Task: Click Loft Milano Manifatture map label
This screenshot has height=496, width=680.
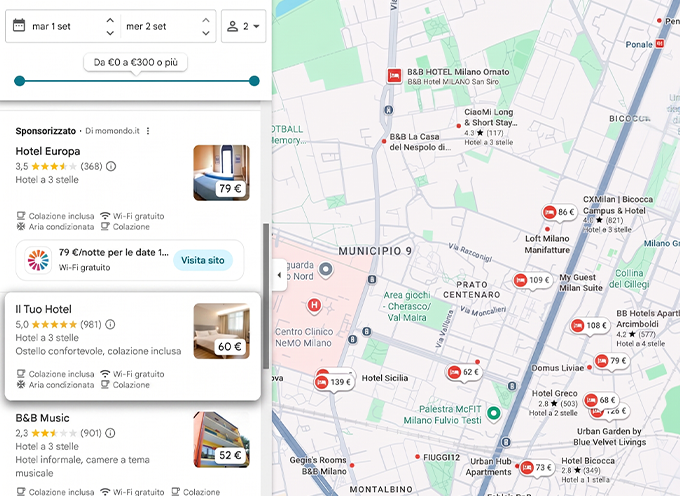Action: click(547, 244)
